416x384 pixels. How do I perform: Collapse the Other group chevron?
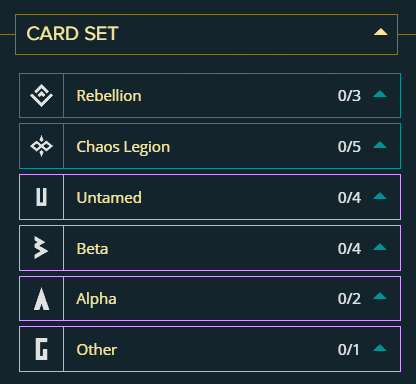[x=380, y=348]
